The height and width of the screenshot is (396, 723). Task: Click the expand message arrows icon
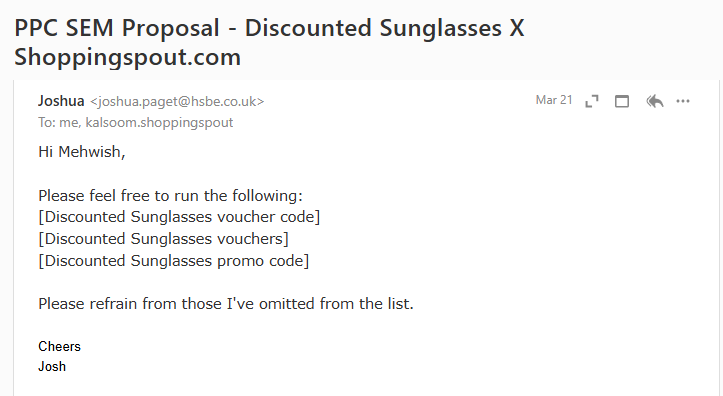point(592,101)
